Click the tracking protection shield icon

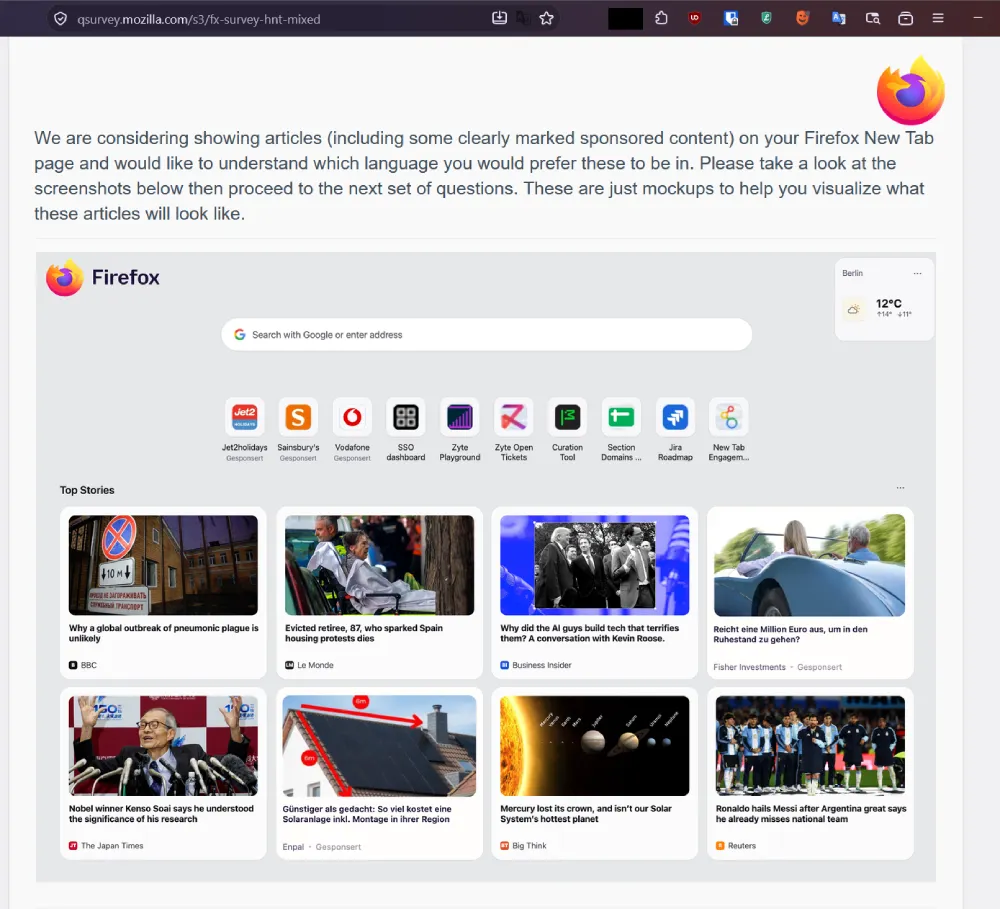[61, 18]
